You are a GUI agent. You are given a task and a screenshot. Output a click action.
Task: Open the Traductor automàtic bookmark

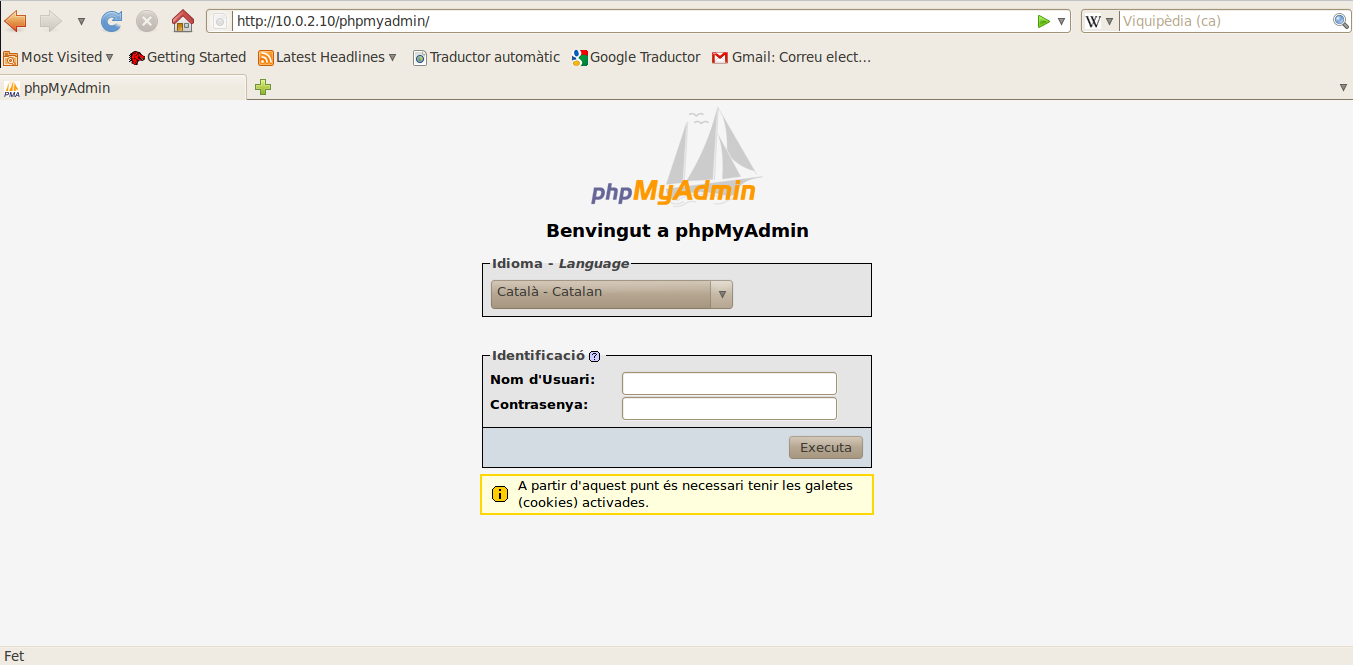point(487,57)
